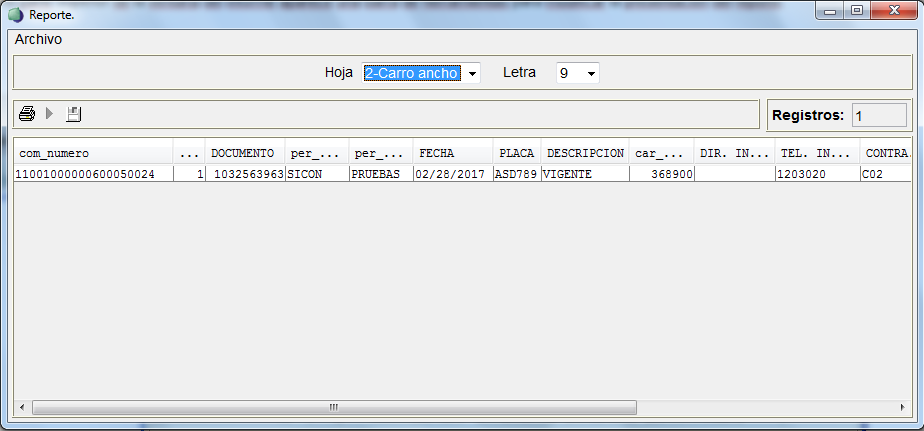
Task: Click the DESCRIPCION column header
Action: coord(585,153)
